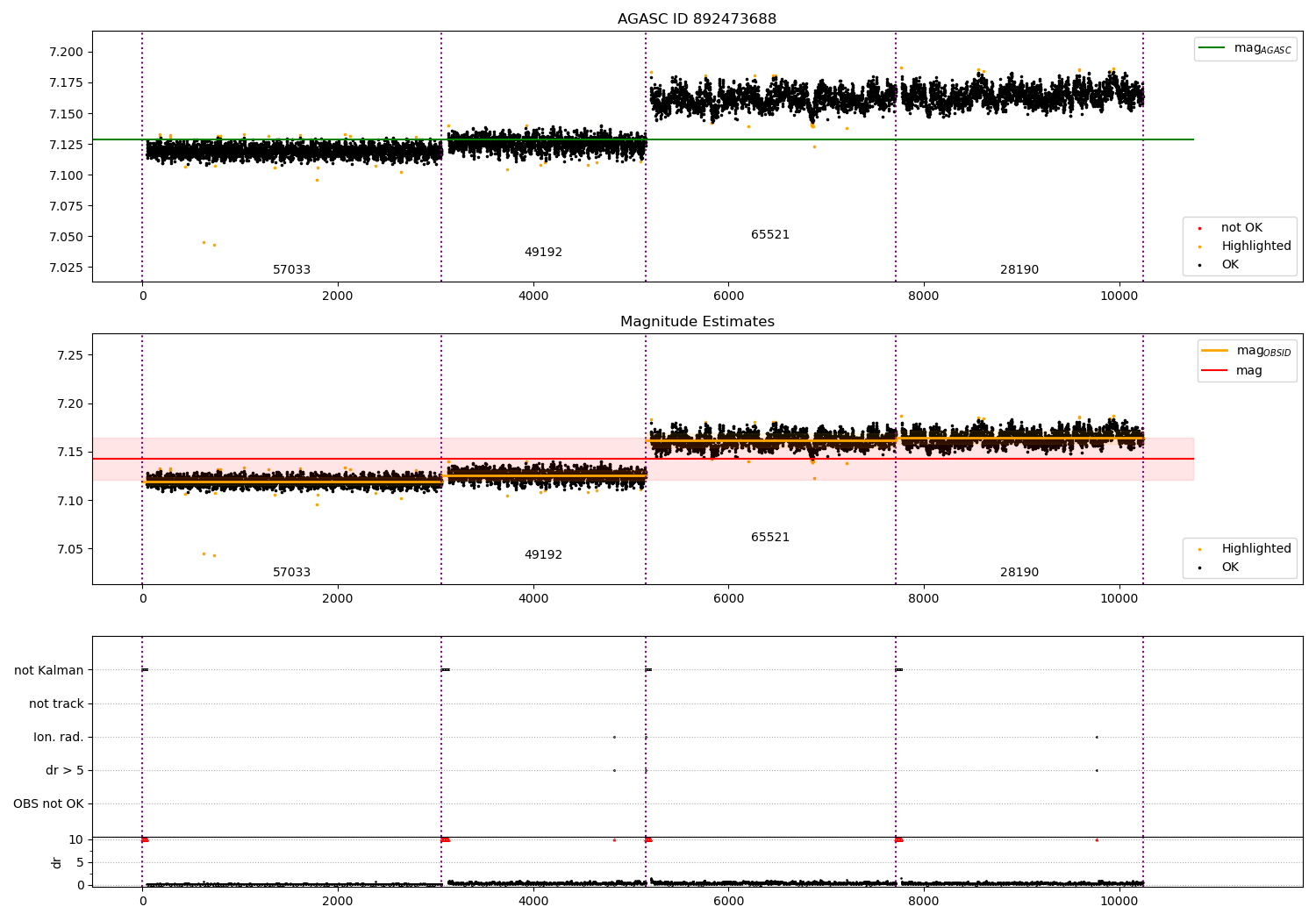Click the dr axis tick labeled 10
The height and width of the screenshot is (921, 1316).
click(x=76, y=840)
